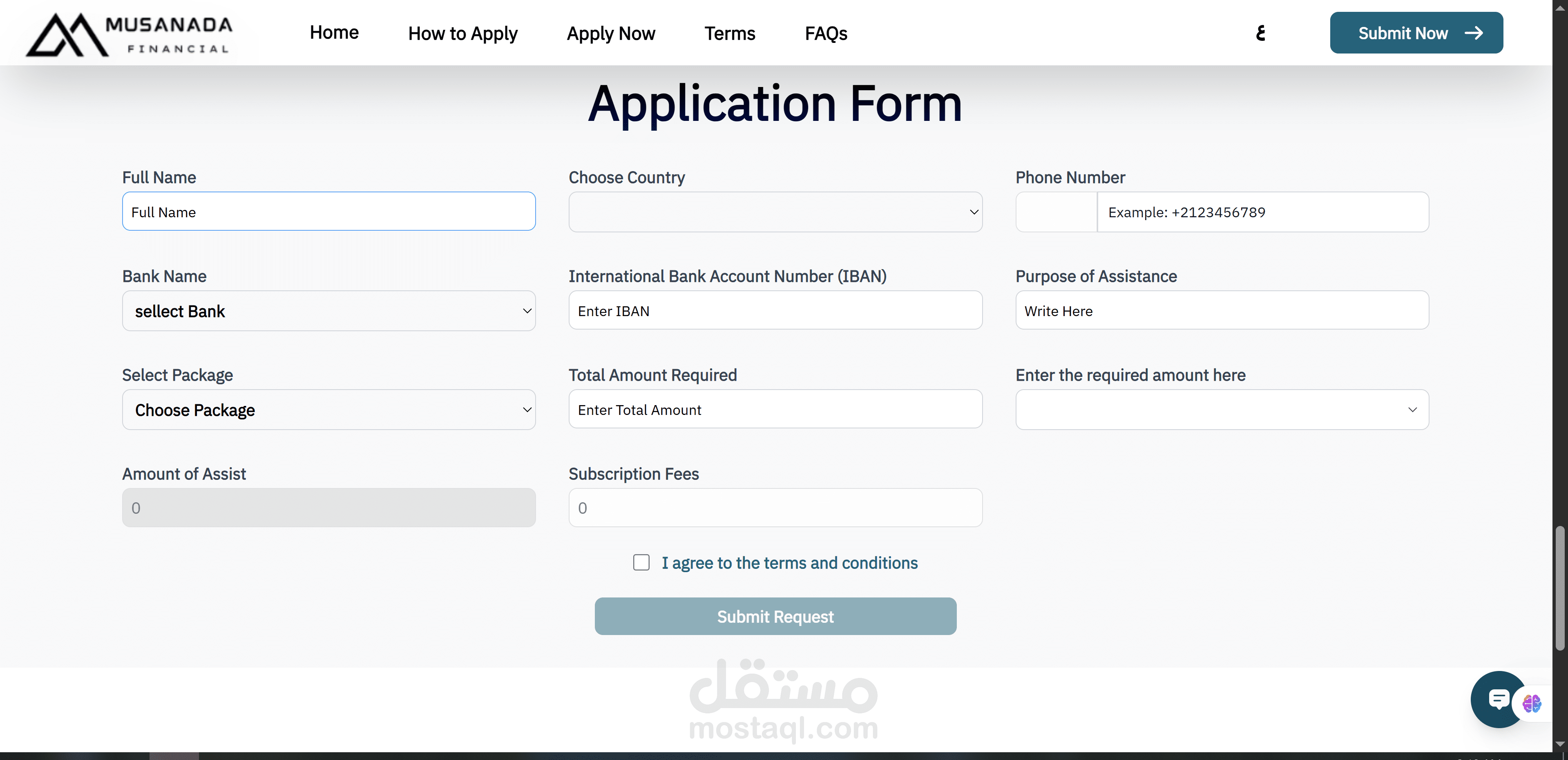The height and width of the screenshot is (760, 1568).
Task: Expand the sellect Bank dropdown
Action: coord(329,311)
